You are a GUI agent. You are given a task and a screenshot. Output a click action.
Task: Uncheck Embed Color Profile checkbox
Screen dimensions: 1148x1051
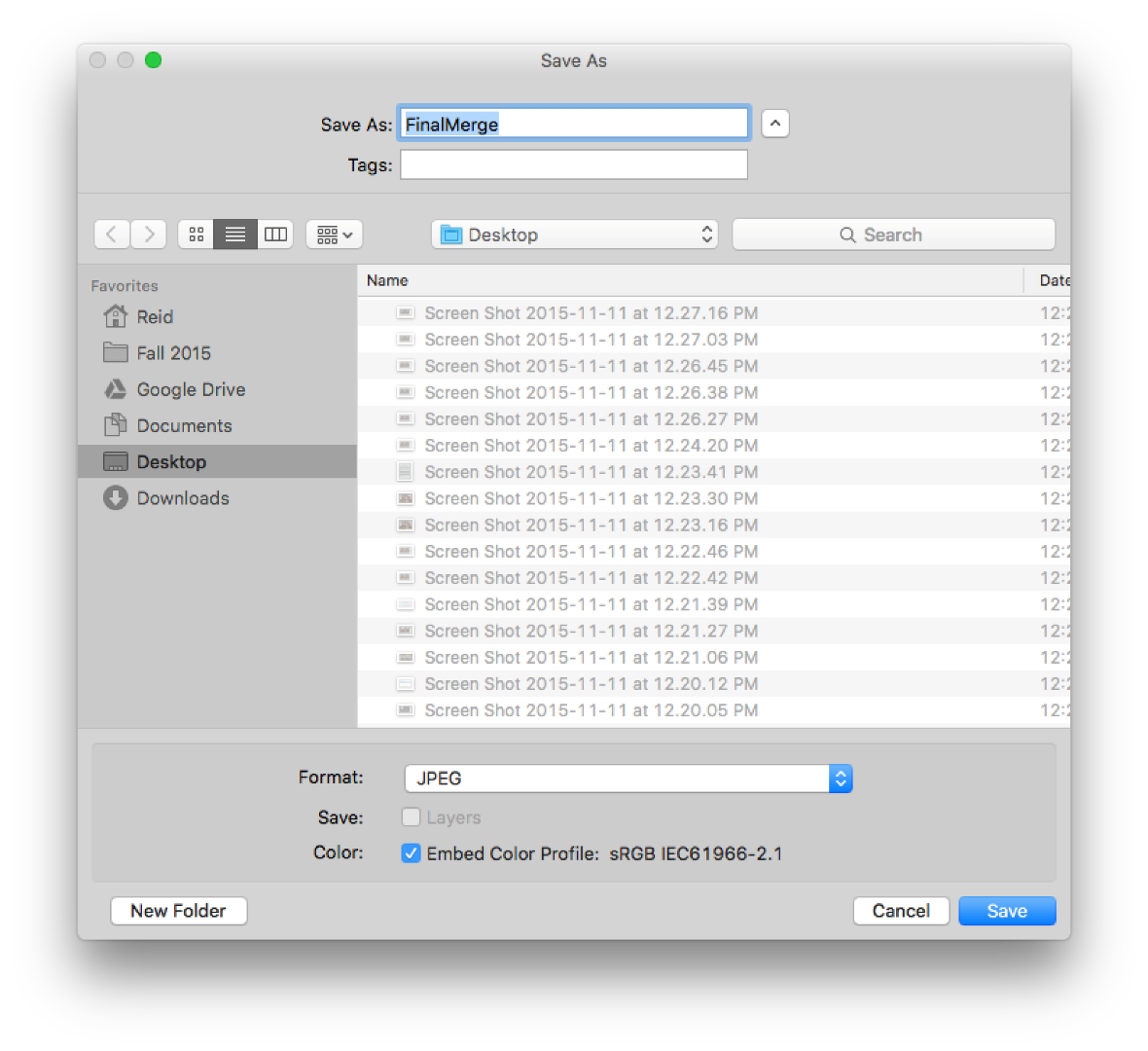tap(411, 853)
